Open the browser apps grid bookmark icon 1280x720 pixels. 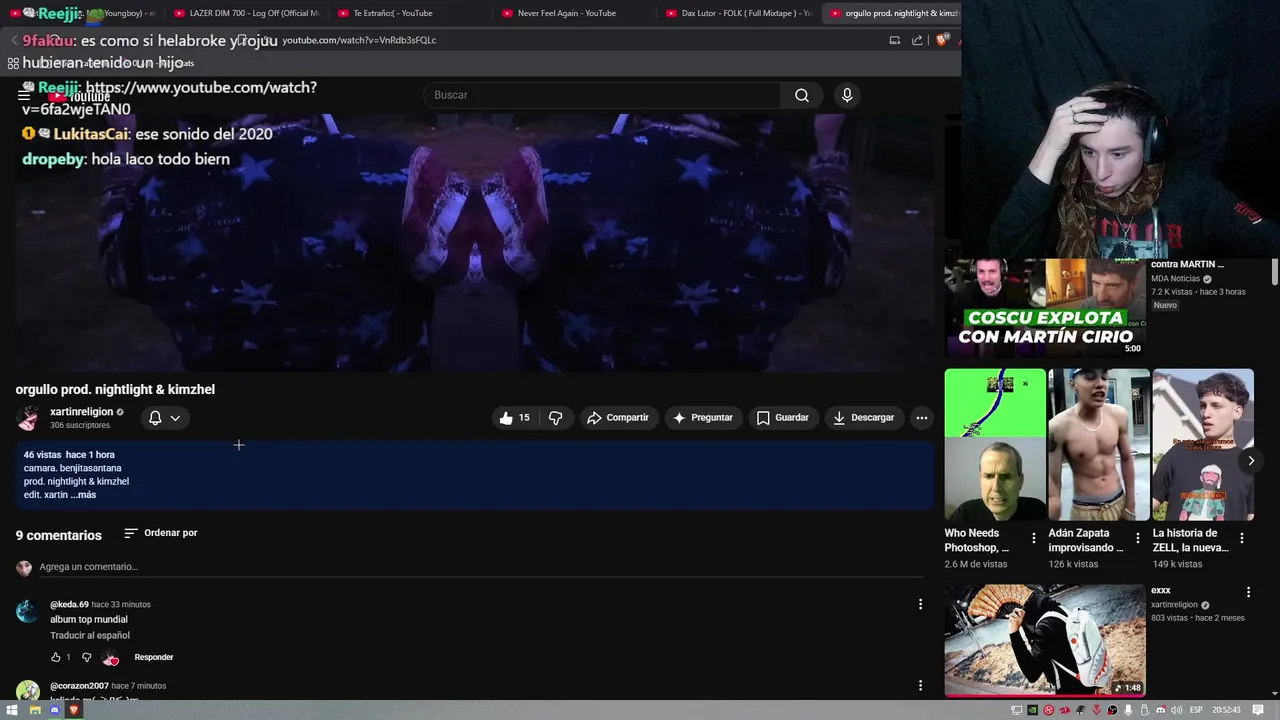[13, 63]
